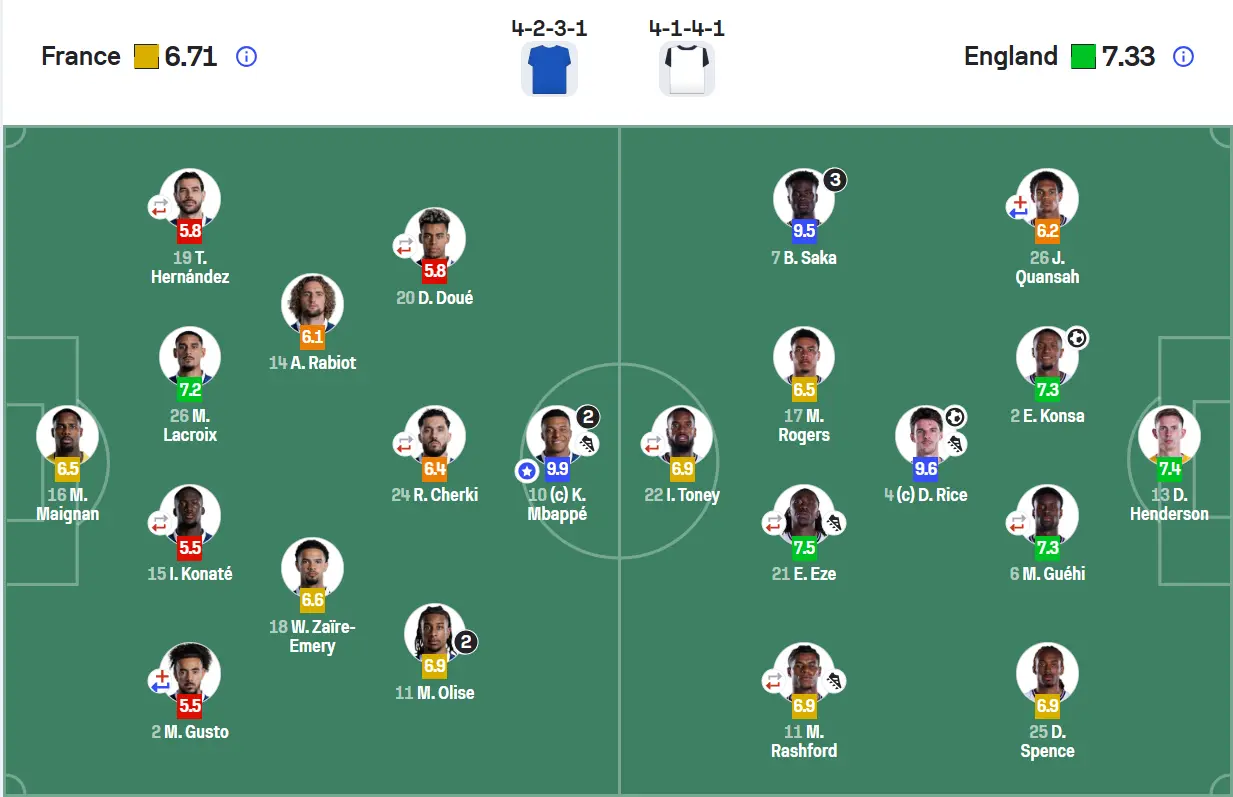Image resolution: width=1233 pixels, height=797 pixels.
Task: Click the substitution arrows beside T. Hernández
Action: click(159, 208)
